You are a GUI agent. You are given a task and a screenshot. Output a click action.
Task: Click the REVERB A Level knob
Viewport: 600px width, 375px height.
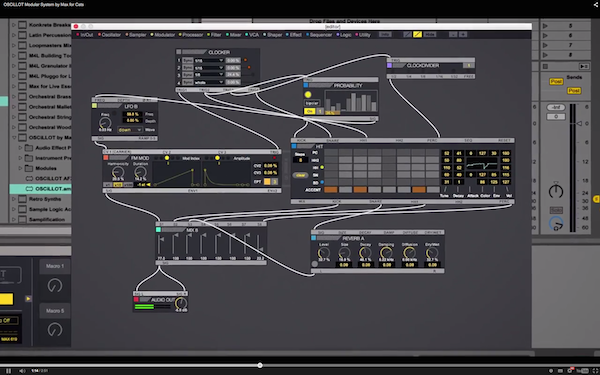[324, 253]
